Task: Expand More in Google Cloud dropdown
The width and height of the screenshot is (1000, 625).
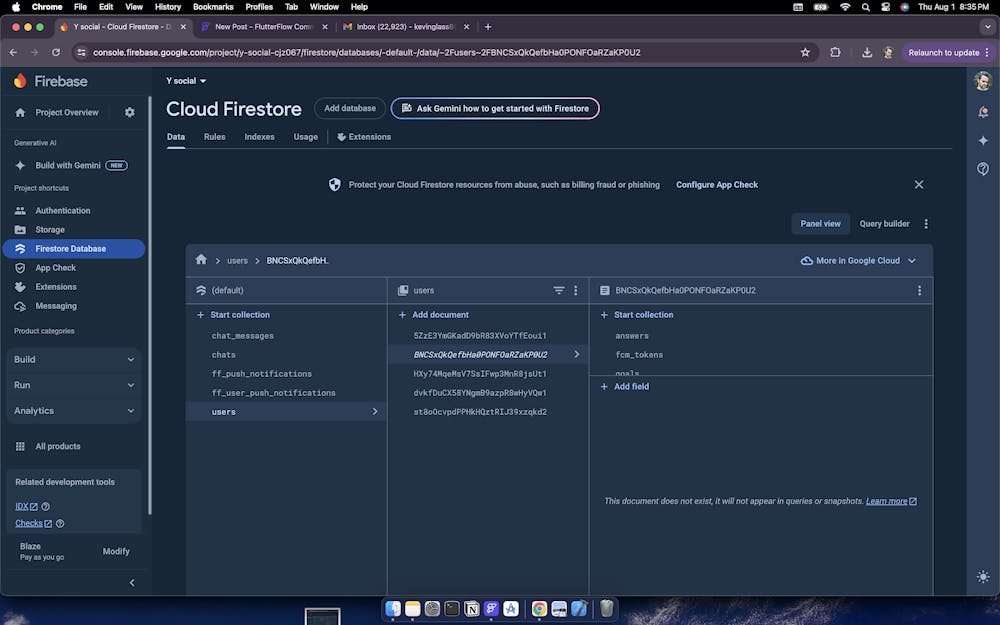Action: [858, 260]
